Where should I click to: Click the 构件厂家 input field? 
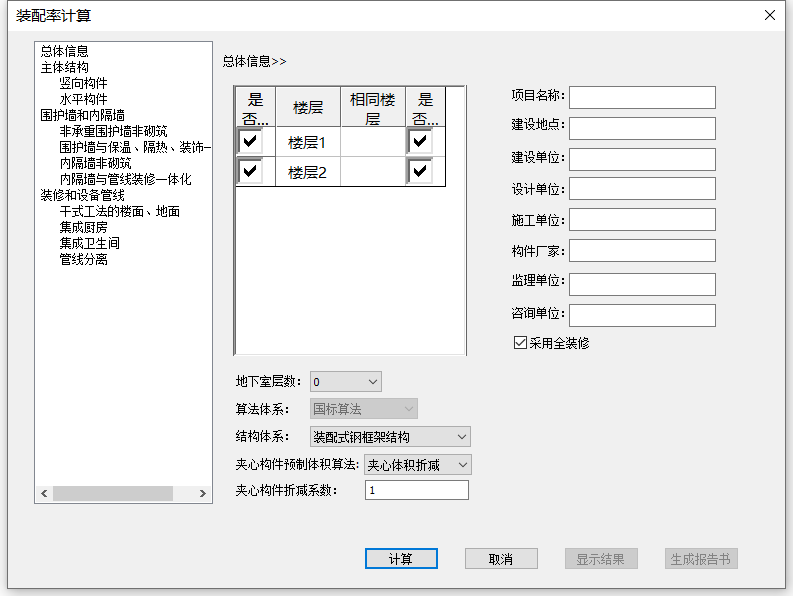[642, 250]
